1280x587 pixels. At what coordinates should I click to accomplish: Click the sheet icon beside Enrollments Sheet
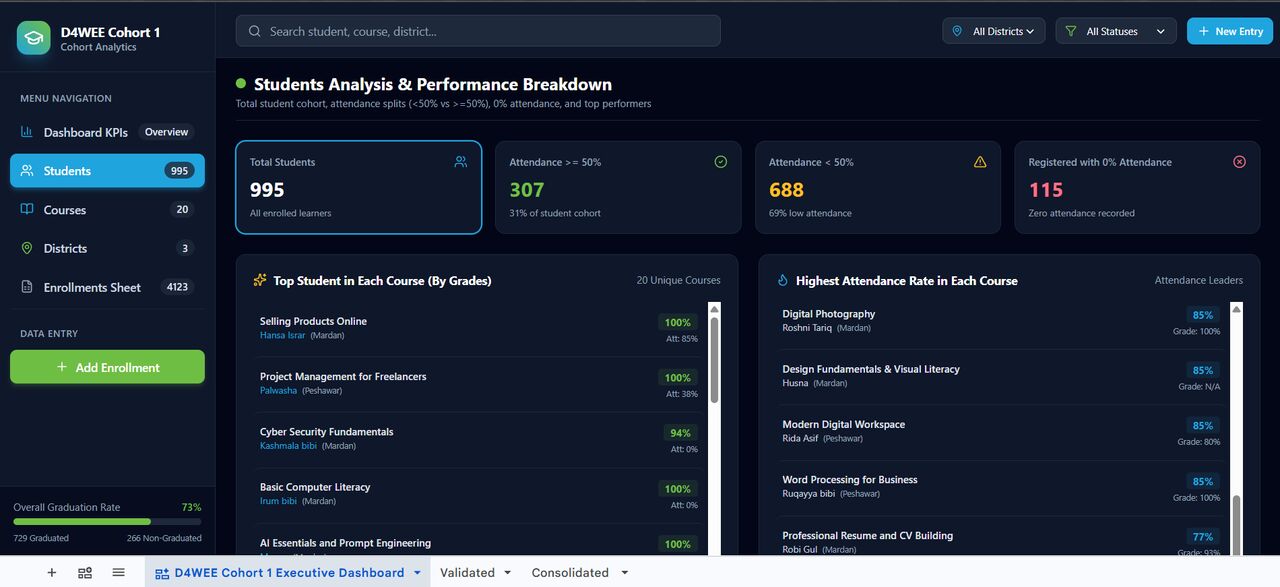27,287
